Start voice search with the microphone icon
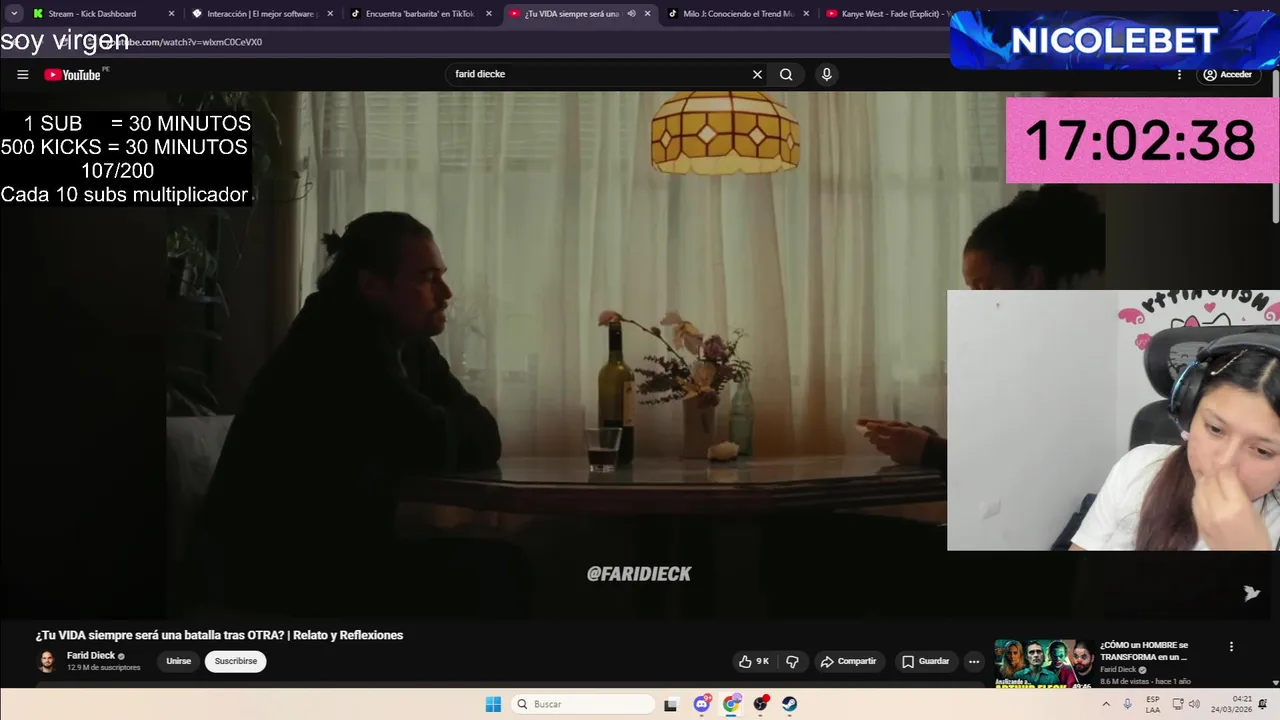Image resolution: width=1280 pixels, height=720 pixels. pyautogui.click(x=826, y=74)
